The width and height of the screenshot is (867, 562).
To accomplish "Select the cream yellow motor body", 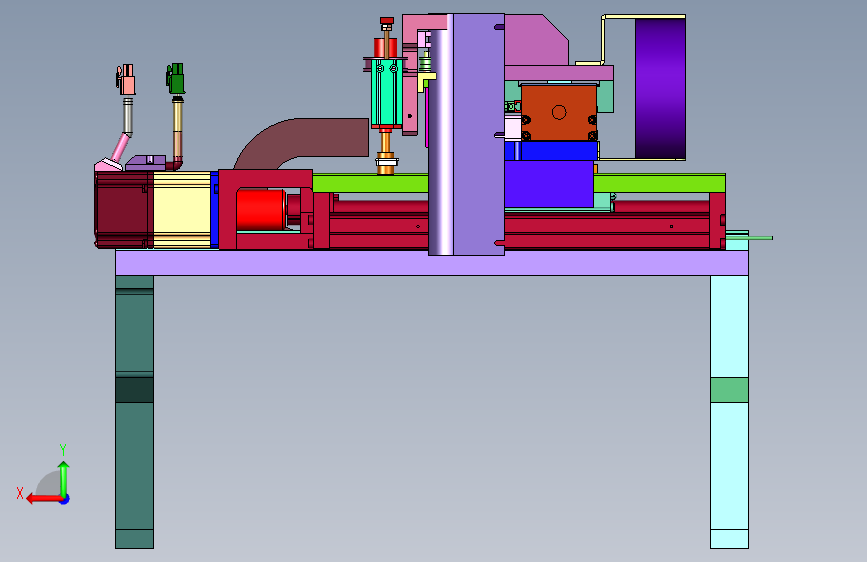I will coord(182,210).
